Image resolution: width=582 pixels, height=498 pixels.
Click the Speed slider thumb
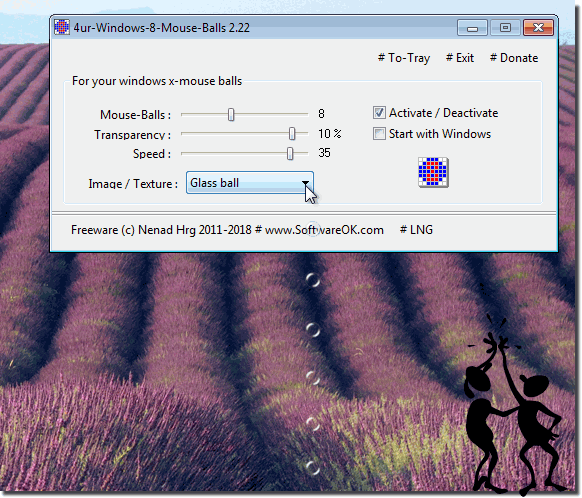pyautogui.click(x=290, y=153)
